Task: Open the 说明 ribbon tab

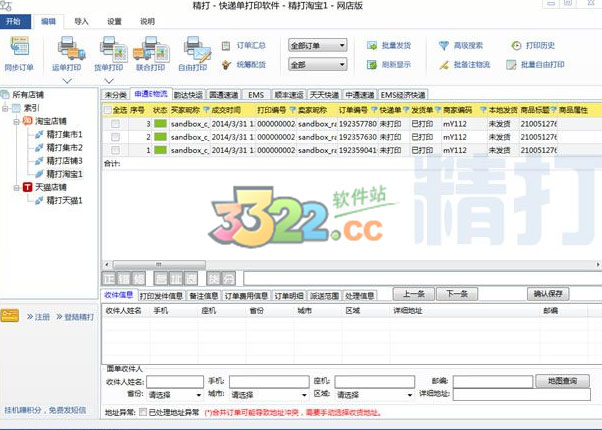Action: point(147,22)
